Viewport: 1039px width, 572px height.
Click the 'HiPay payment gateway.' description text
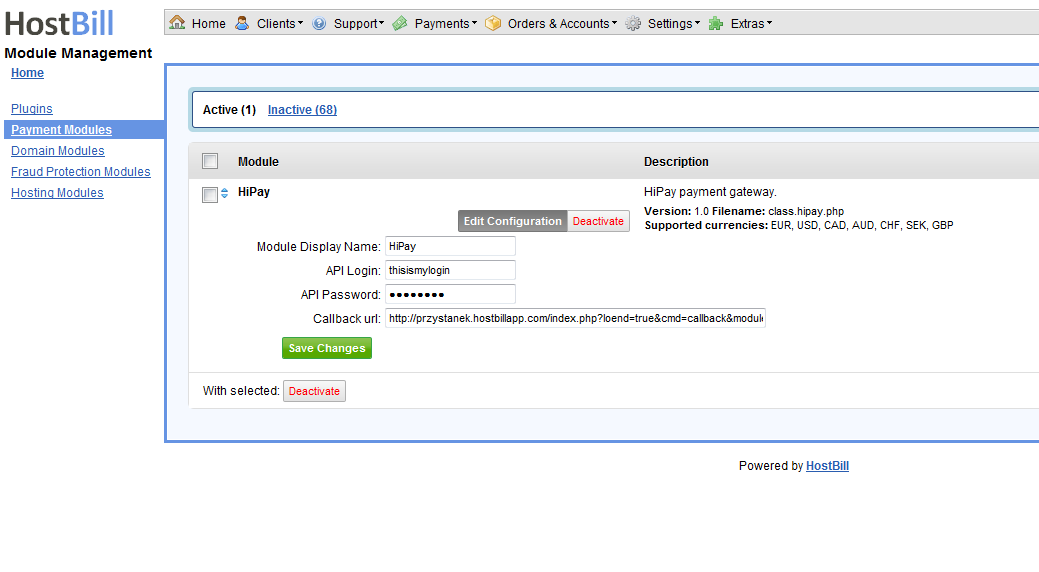[x=710, y=192]
